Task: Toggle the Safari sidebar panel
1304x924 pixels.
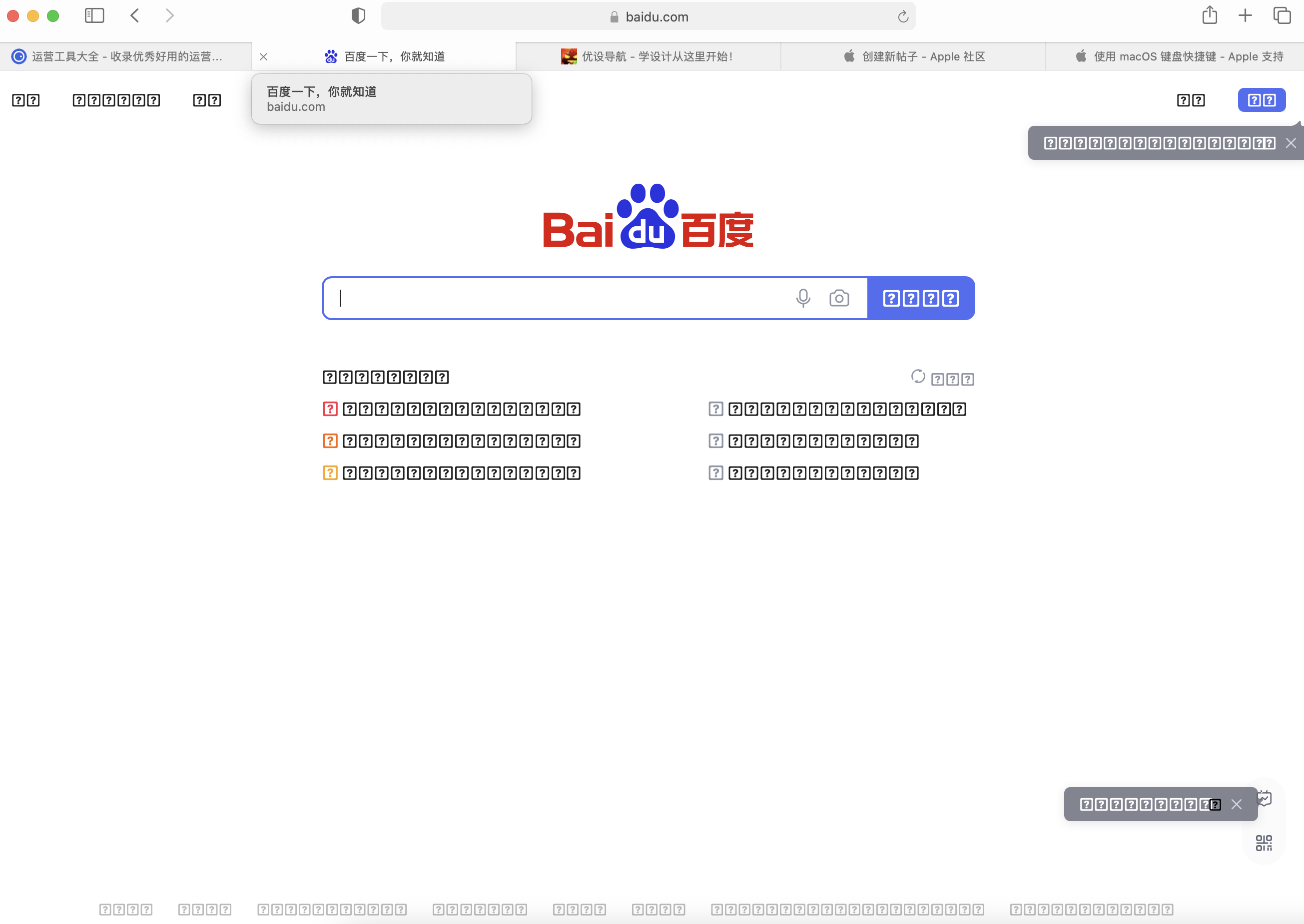Action: pos(94,15)
